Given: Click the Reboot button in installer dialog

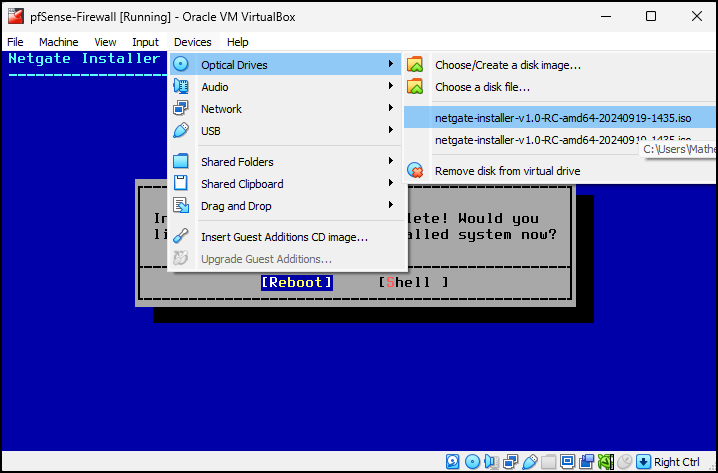Looking at the screenshot, I should tap(297, 283).
